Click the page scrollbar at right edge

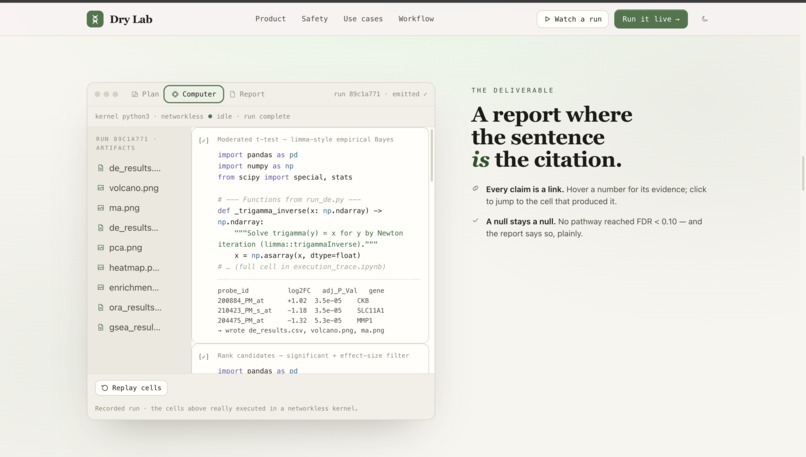tap(803, 173)
